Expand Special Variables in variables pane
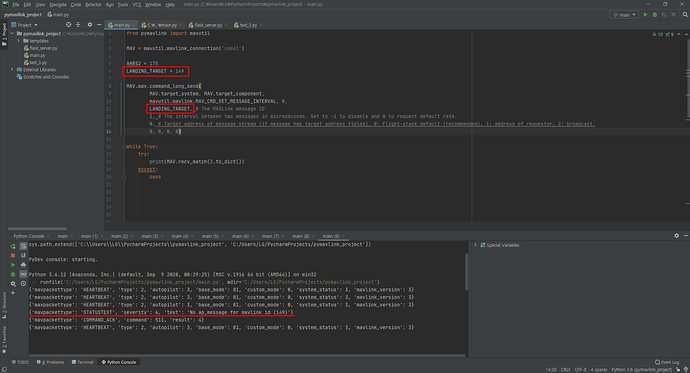 point(475,245)
